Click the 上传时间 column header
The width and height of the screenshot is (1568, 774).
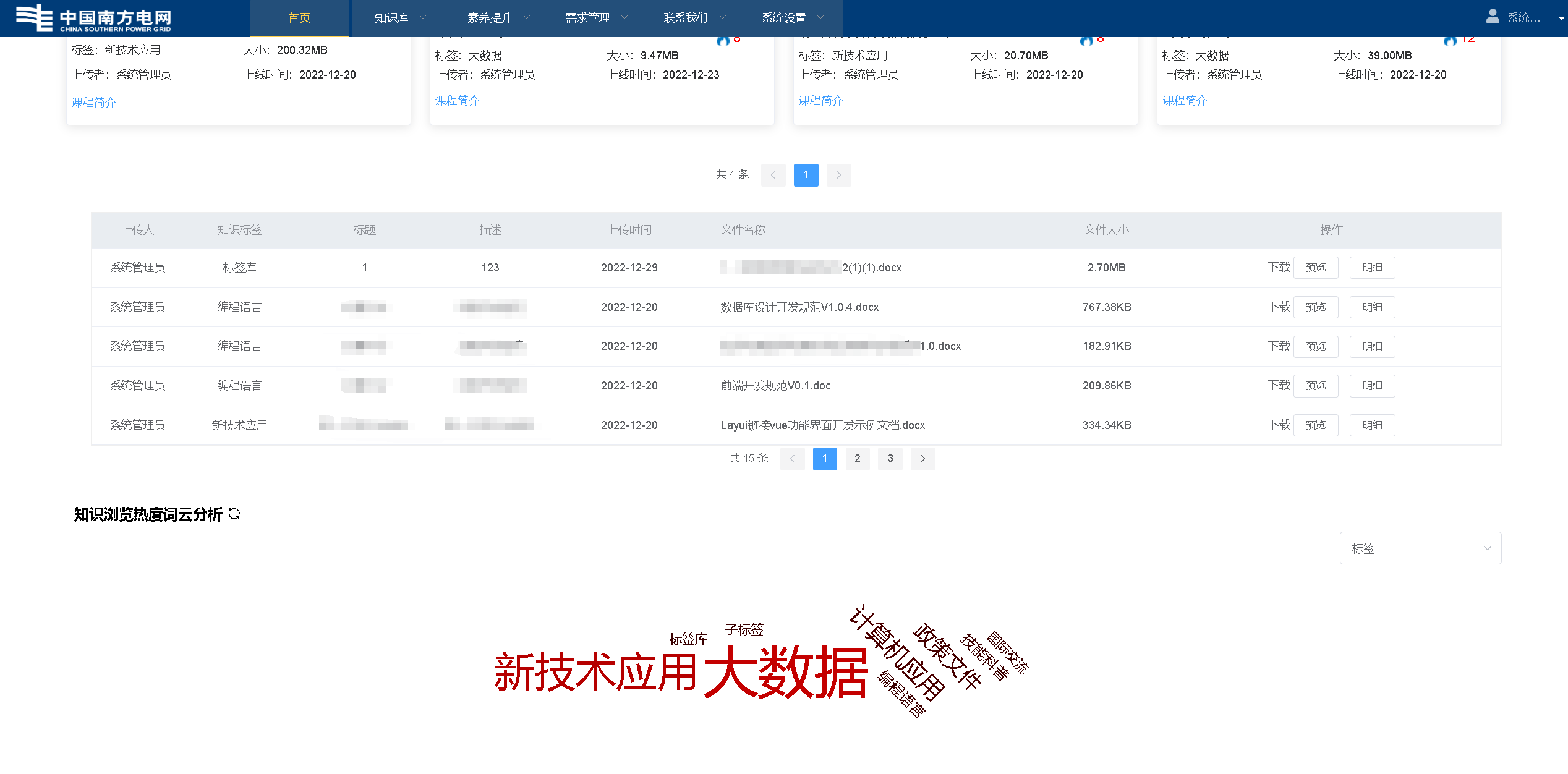coord(629,230)
